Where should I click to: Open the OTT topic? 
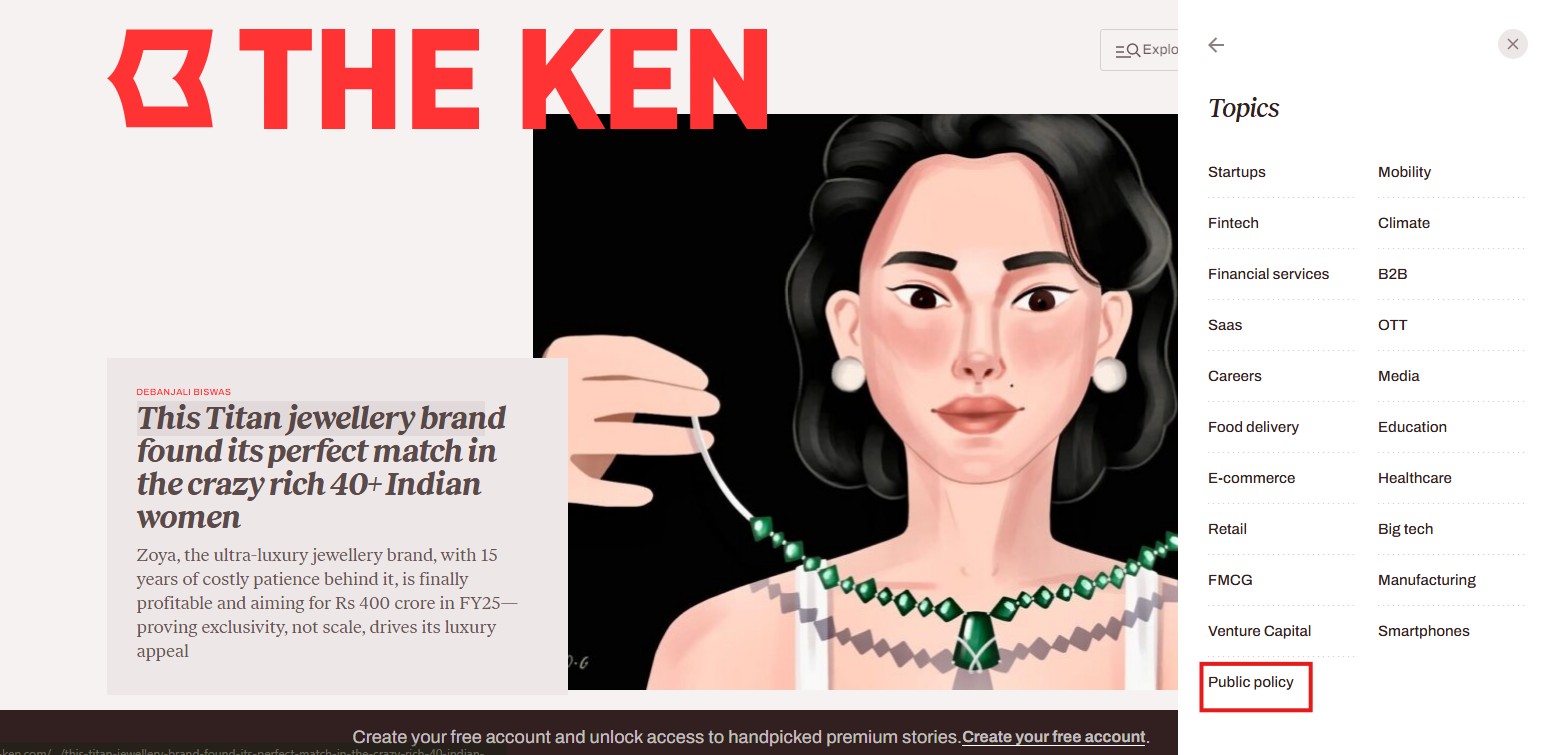(1392, 325)
